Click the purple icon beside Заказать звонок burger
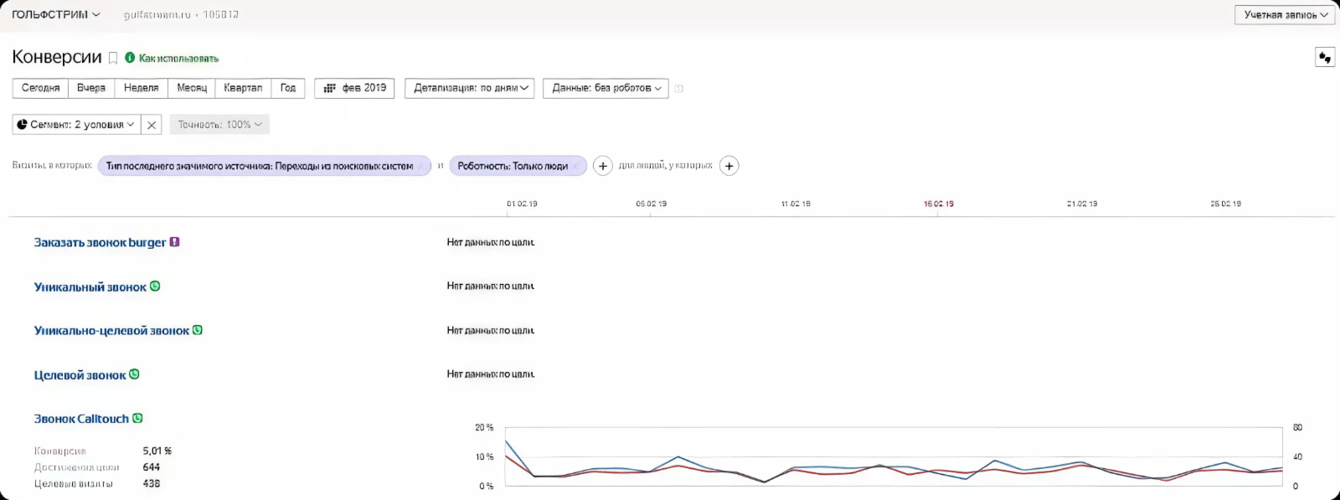This screenshot has height=500, width=1340. (175, 242)
